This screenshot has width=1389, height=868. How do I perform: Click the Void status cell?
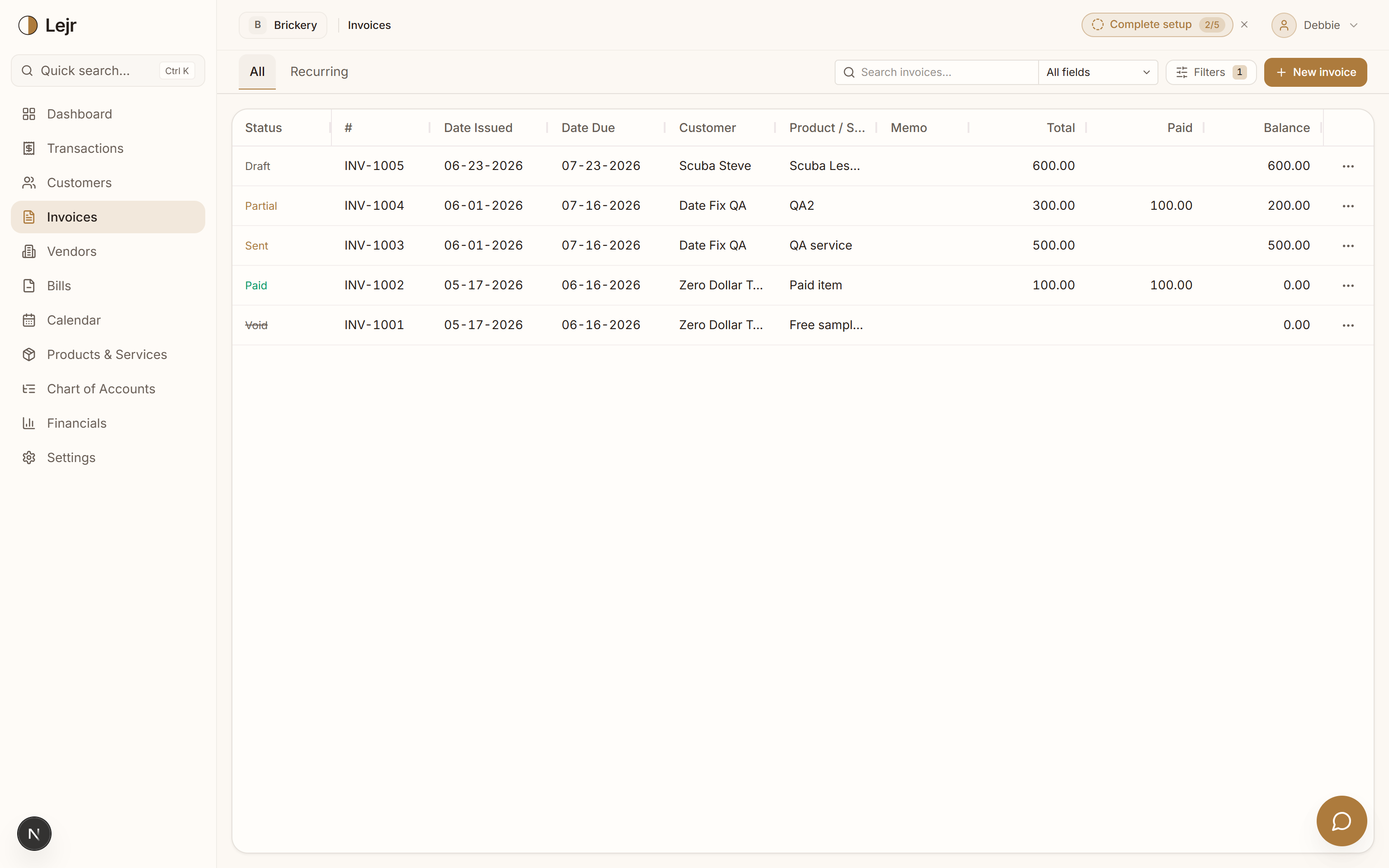[x=256, y=325]
